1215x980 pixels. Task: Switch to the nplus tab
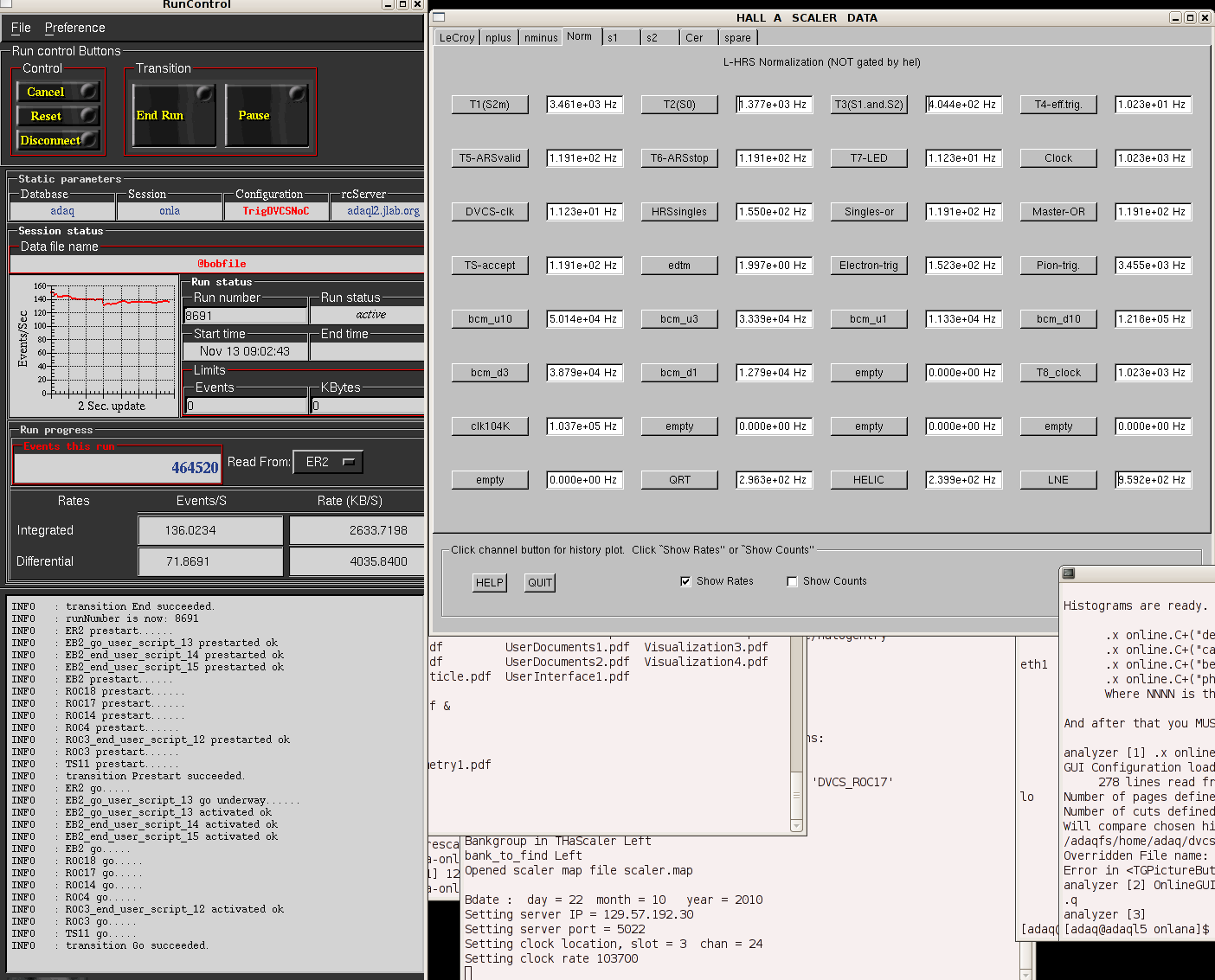pos(498,37)
